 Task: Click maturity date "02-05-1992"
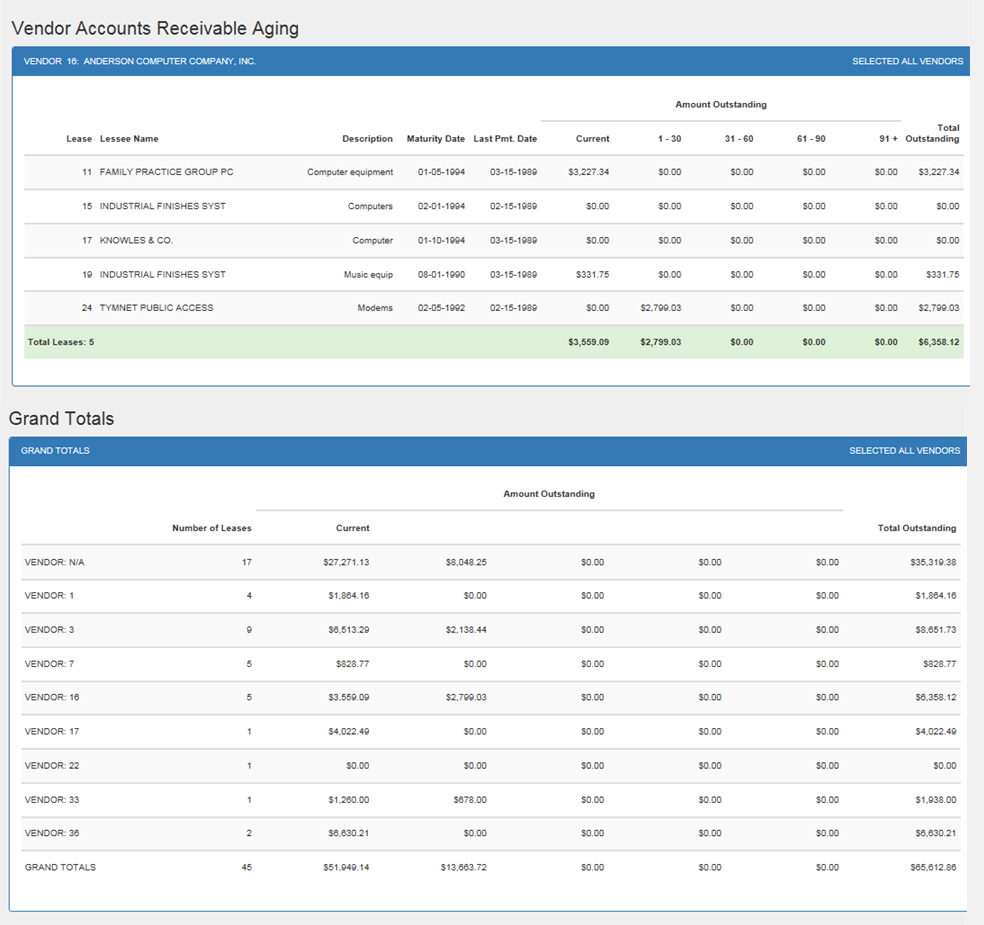pos(442,307)
